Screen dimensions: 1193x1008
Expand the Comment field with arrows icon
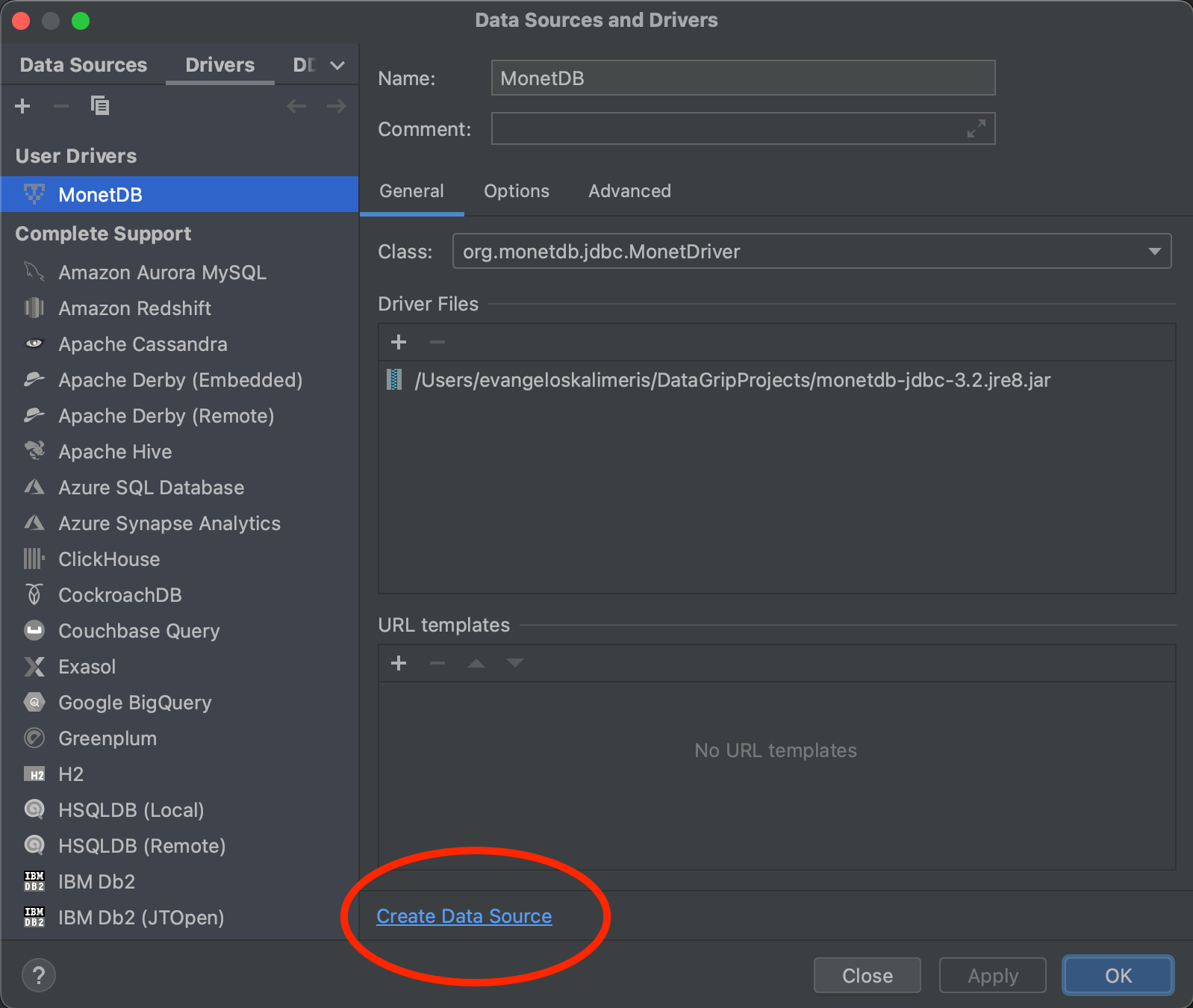click(976, 129)
